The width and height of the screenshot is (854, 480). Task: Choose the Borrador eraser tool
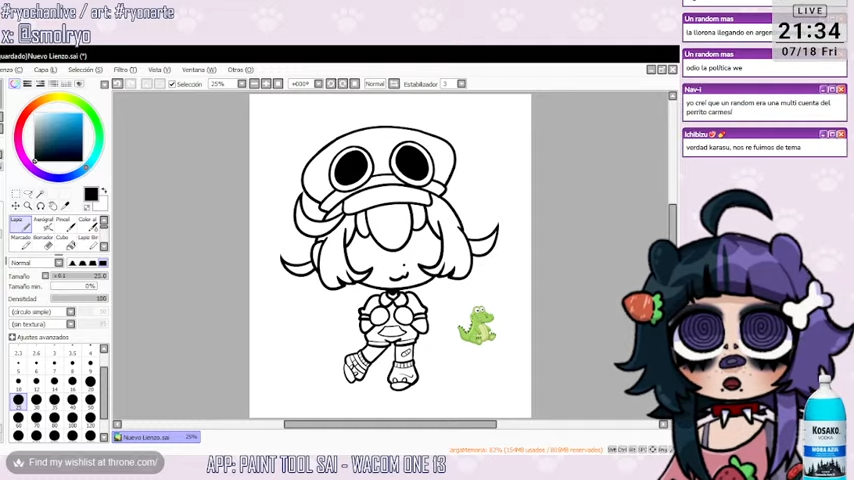[47, 242]
